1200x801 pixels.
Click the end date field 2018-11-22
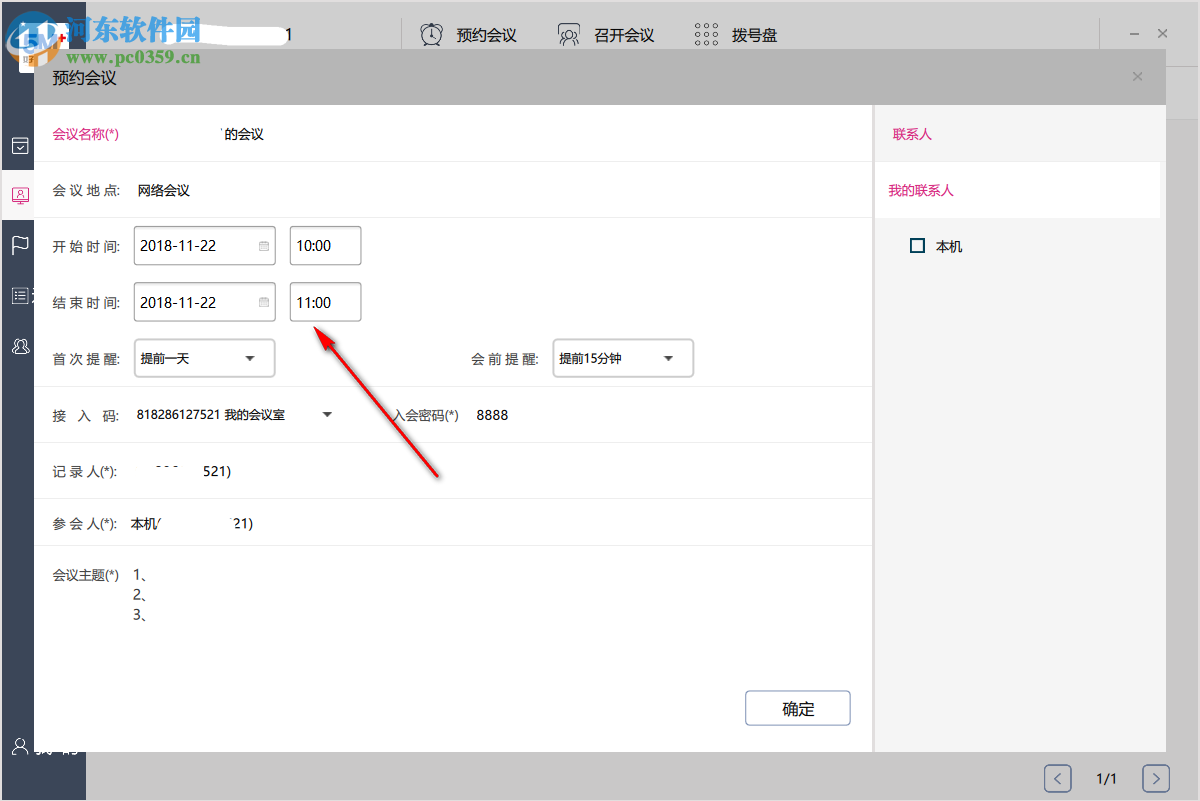pos(205,302)
